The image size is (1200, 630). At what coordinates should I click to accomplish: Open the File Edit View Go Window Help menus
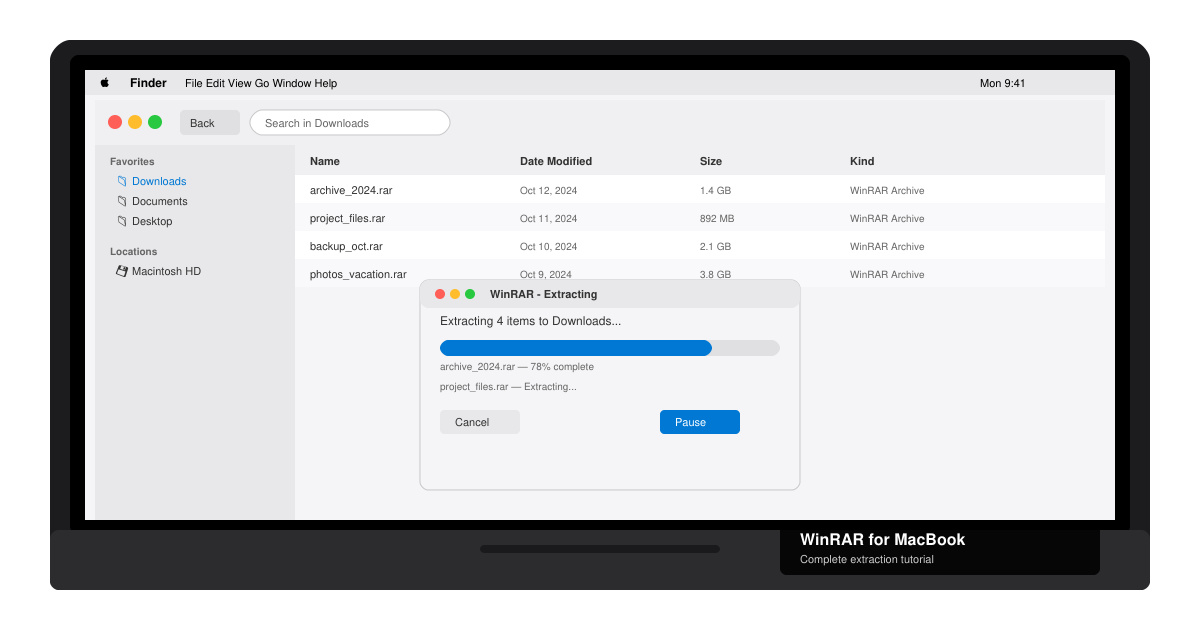click(261, 83)
